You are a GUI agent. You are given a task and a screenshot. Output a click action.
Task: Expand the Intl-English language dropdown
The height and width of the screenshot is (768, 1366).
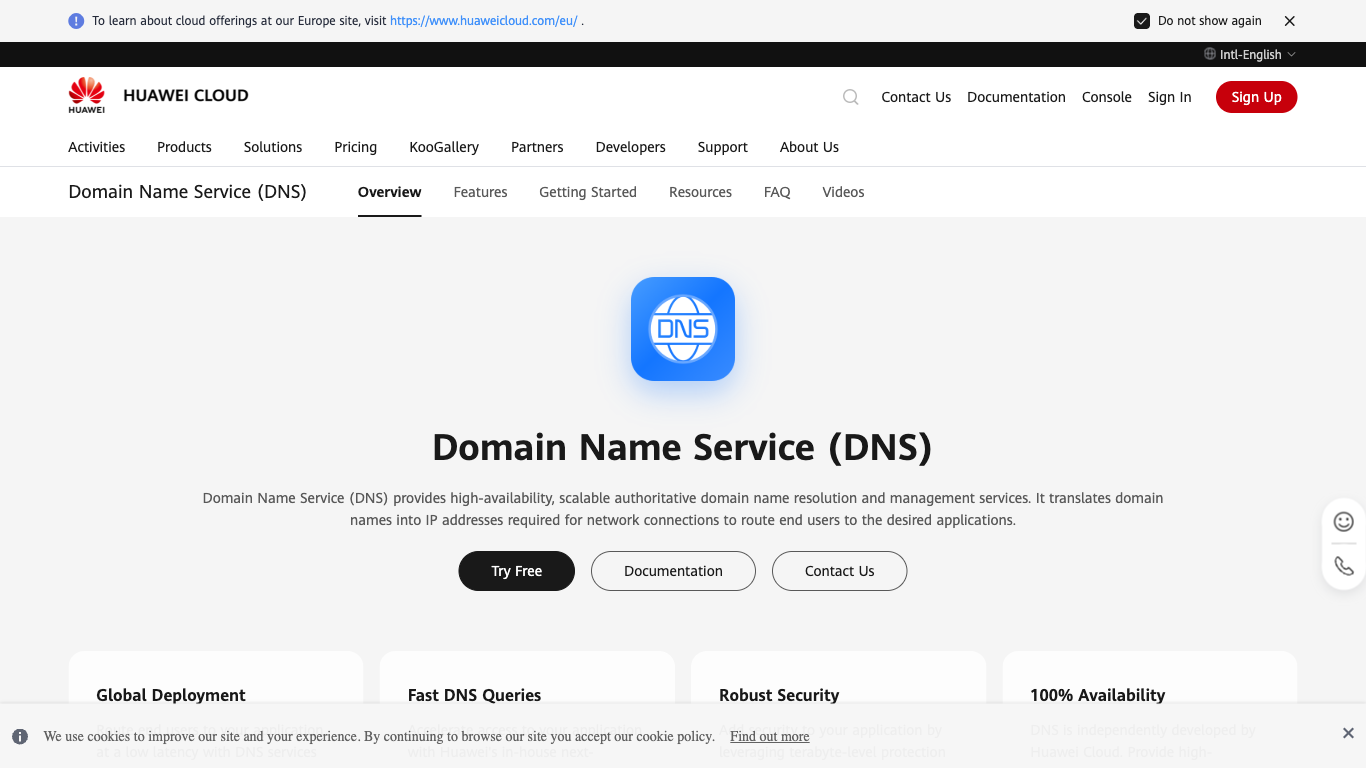tap(1250, 54)
